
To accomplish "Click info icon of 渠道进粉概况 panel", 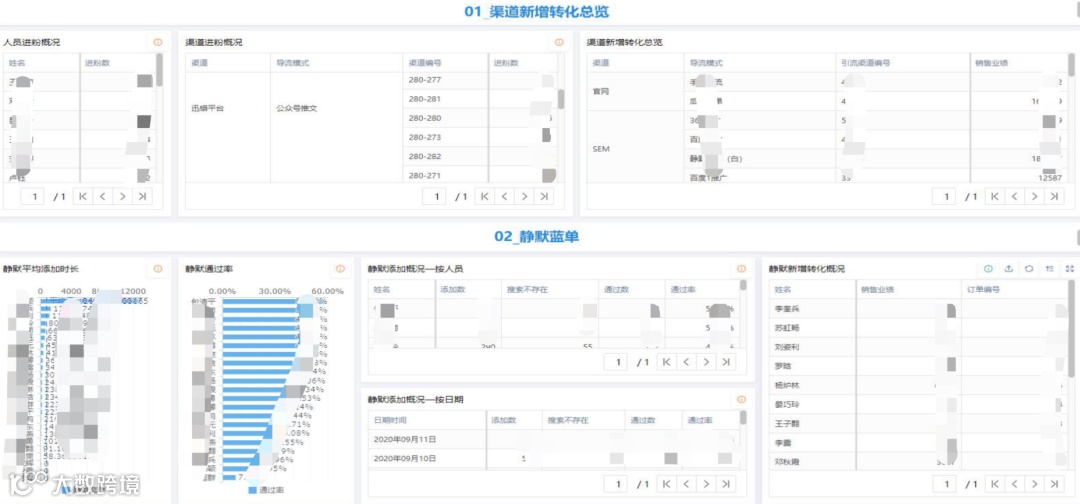I will click(559, 42).
